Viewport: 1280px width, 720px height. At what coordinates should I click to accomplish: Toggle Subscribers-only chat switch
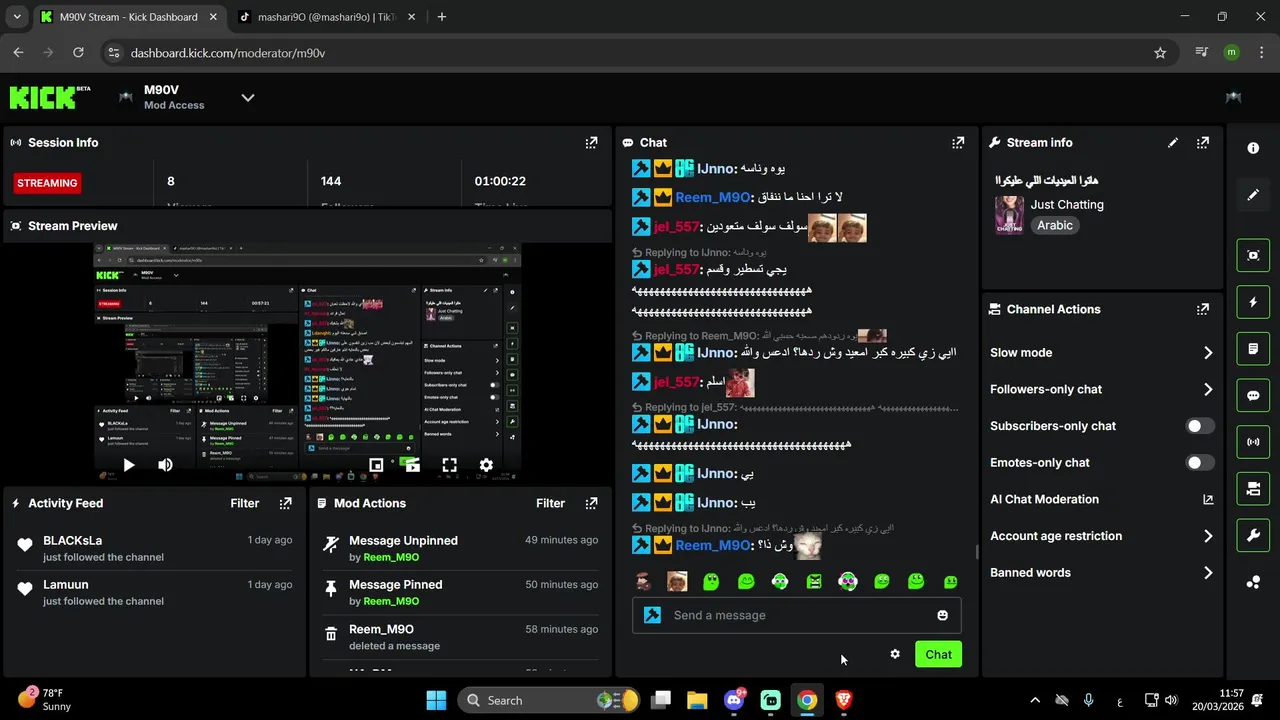tap(1200, 426)
